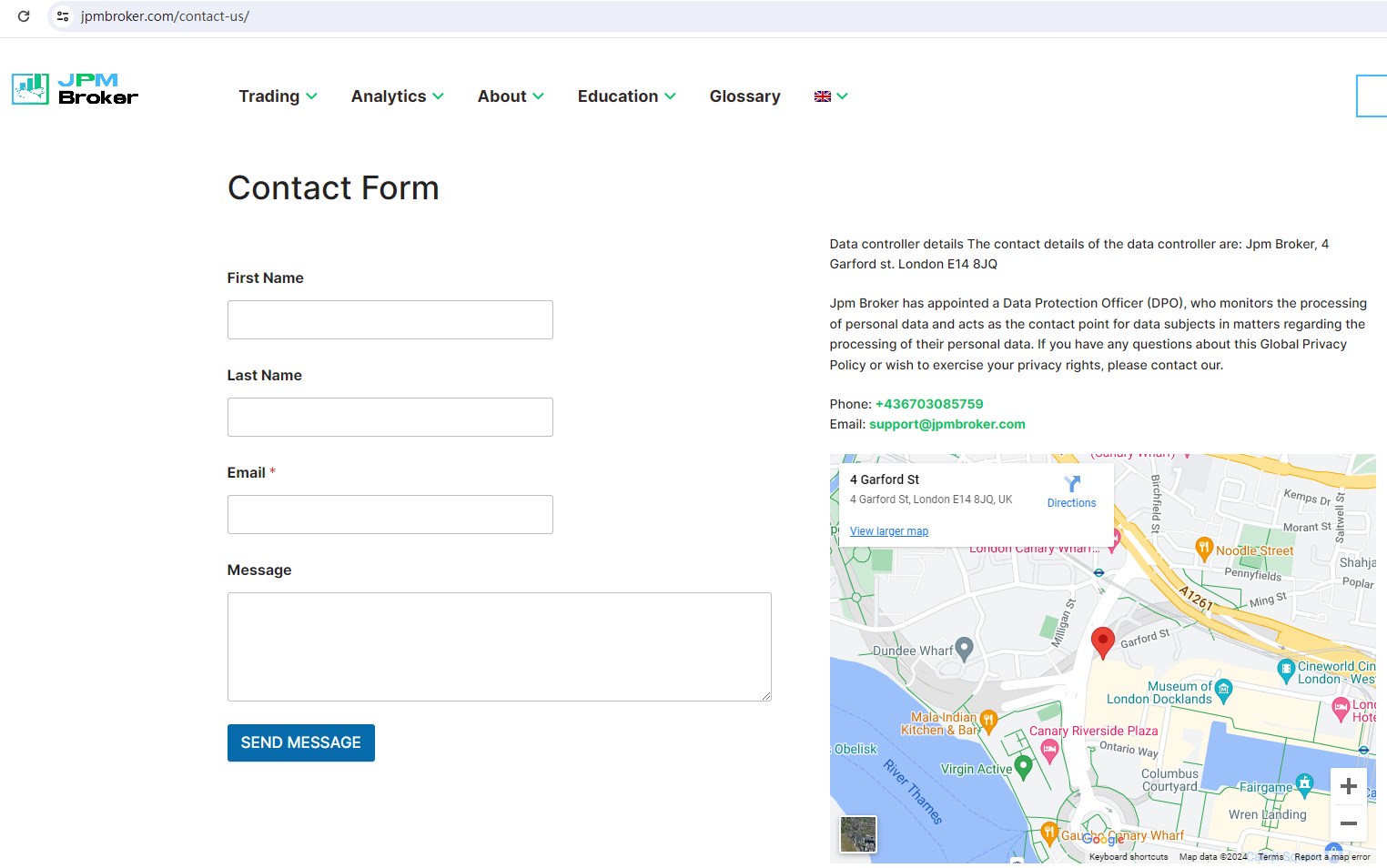Click the support@jpmbroker.com email link

point(947,424)
